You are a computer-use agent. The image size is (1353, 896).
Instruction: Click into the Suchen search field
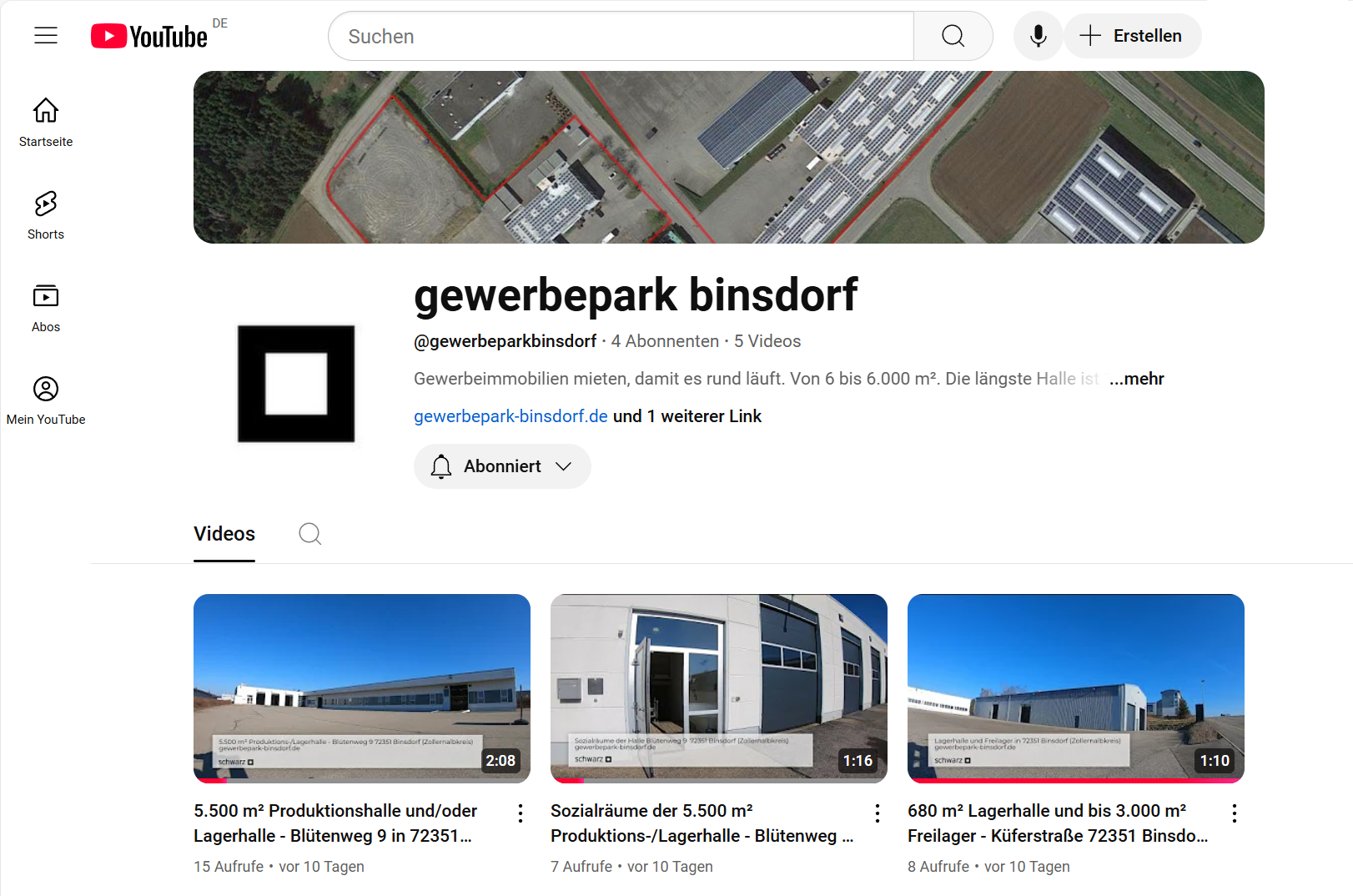pos(621,36)
